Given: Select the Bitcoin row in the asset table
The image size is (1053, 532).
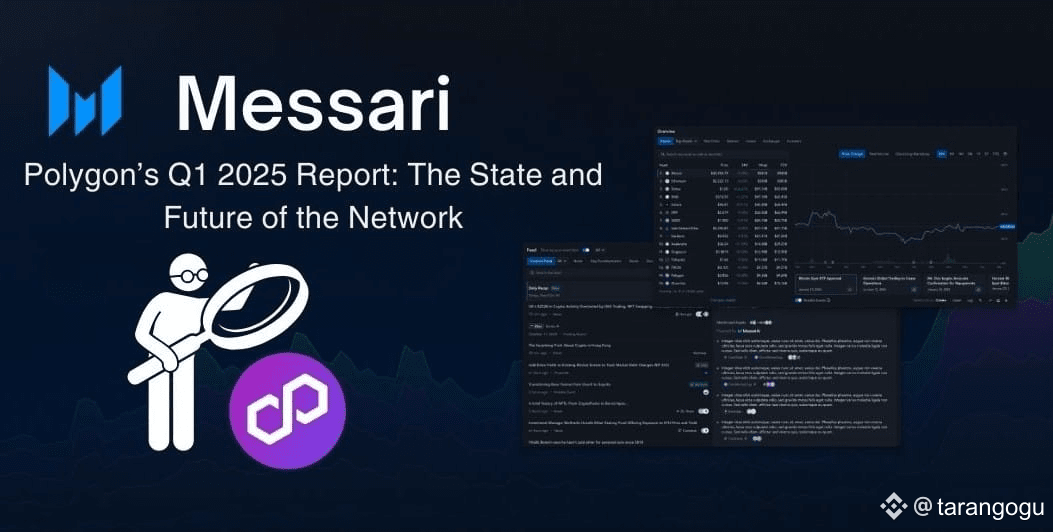Looking at the screenshot, I should coord(724,173).
